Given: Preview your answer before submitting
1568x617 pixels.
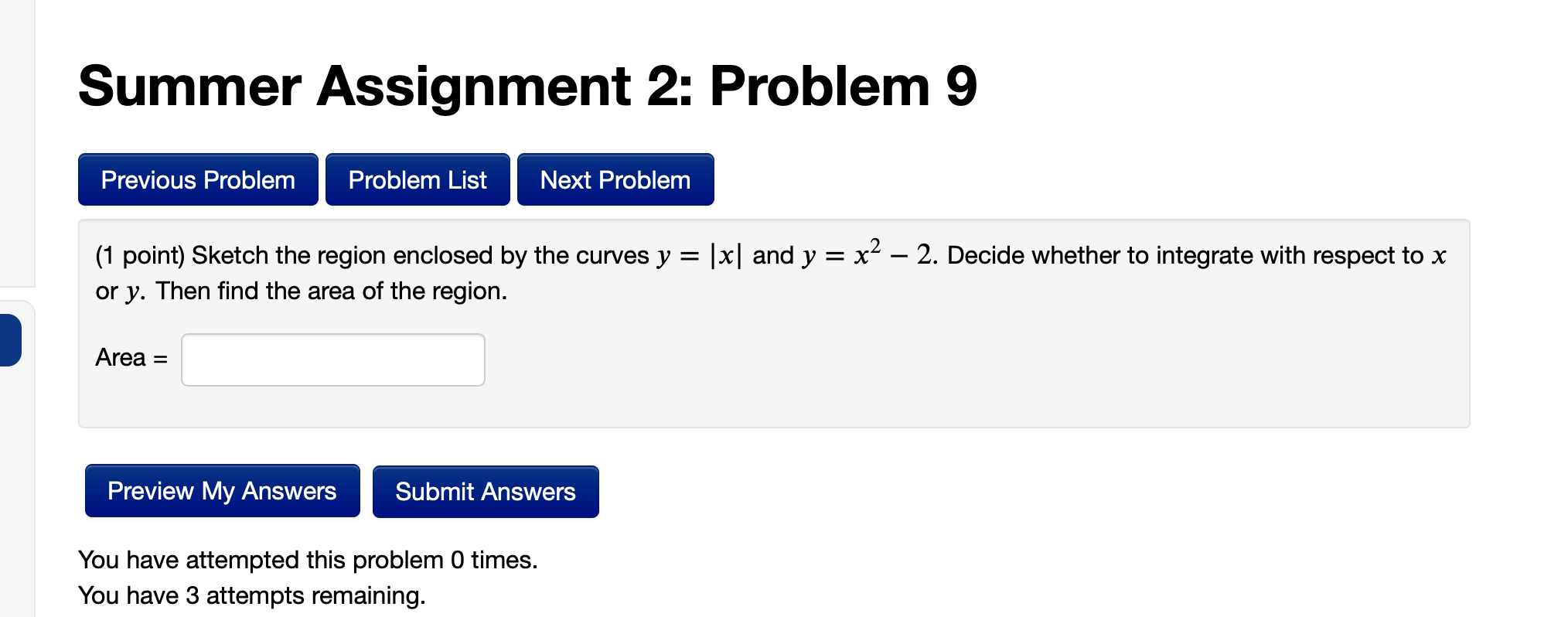Looking at the screenshot, I should [222, 491].
